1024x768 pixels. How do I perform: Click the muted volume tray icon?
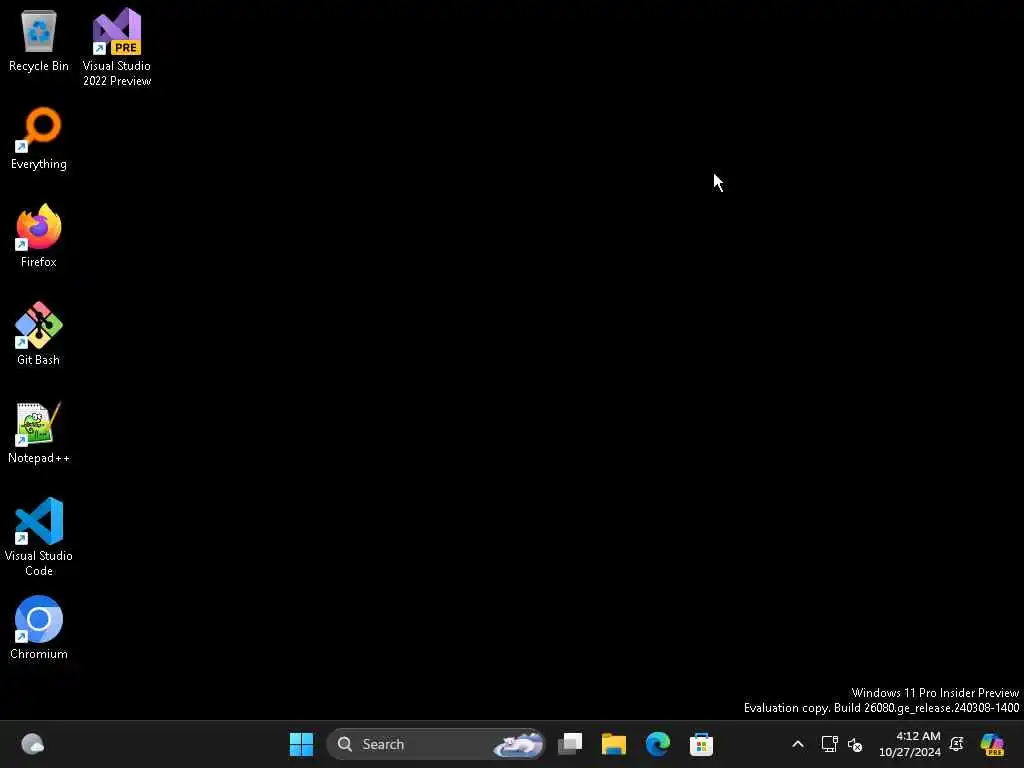pyautogui.click(x=855, y=744)
